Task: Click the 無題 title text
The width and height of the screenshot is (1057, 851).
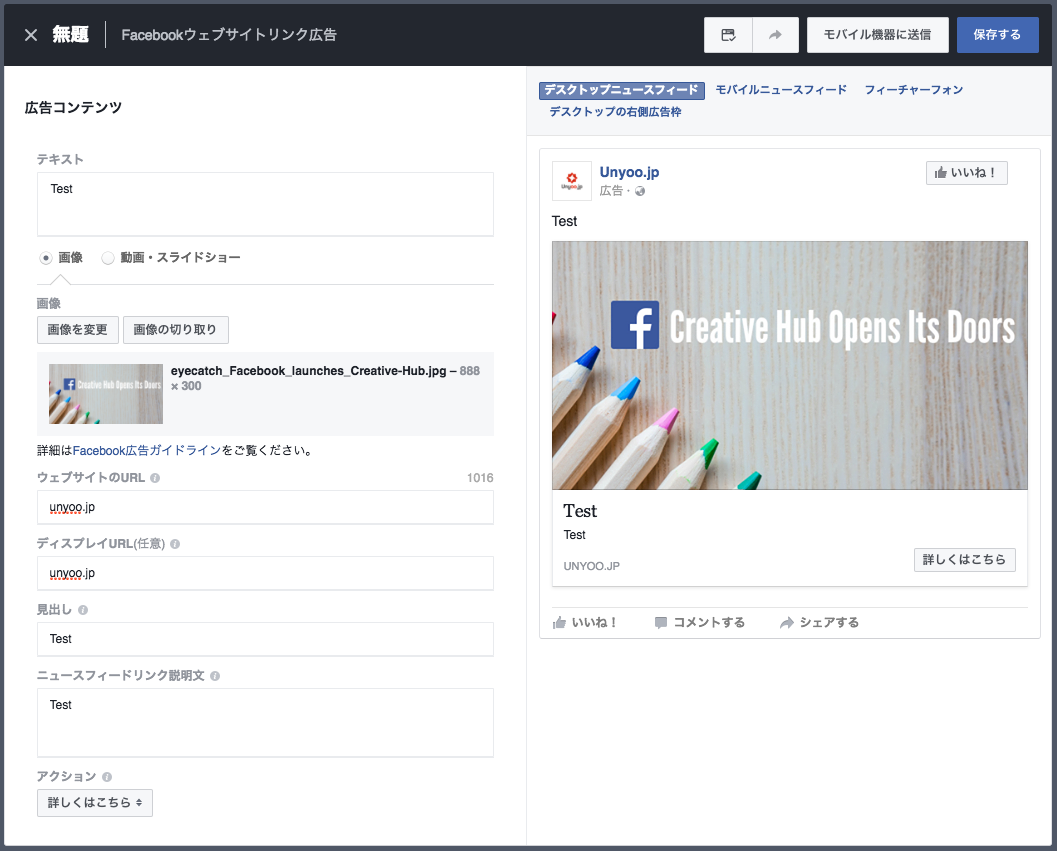Action: [71, 35]
